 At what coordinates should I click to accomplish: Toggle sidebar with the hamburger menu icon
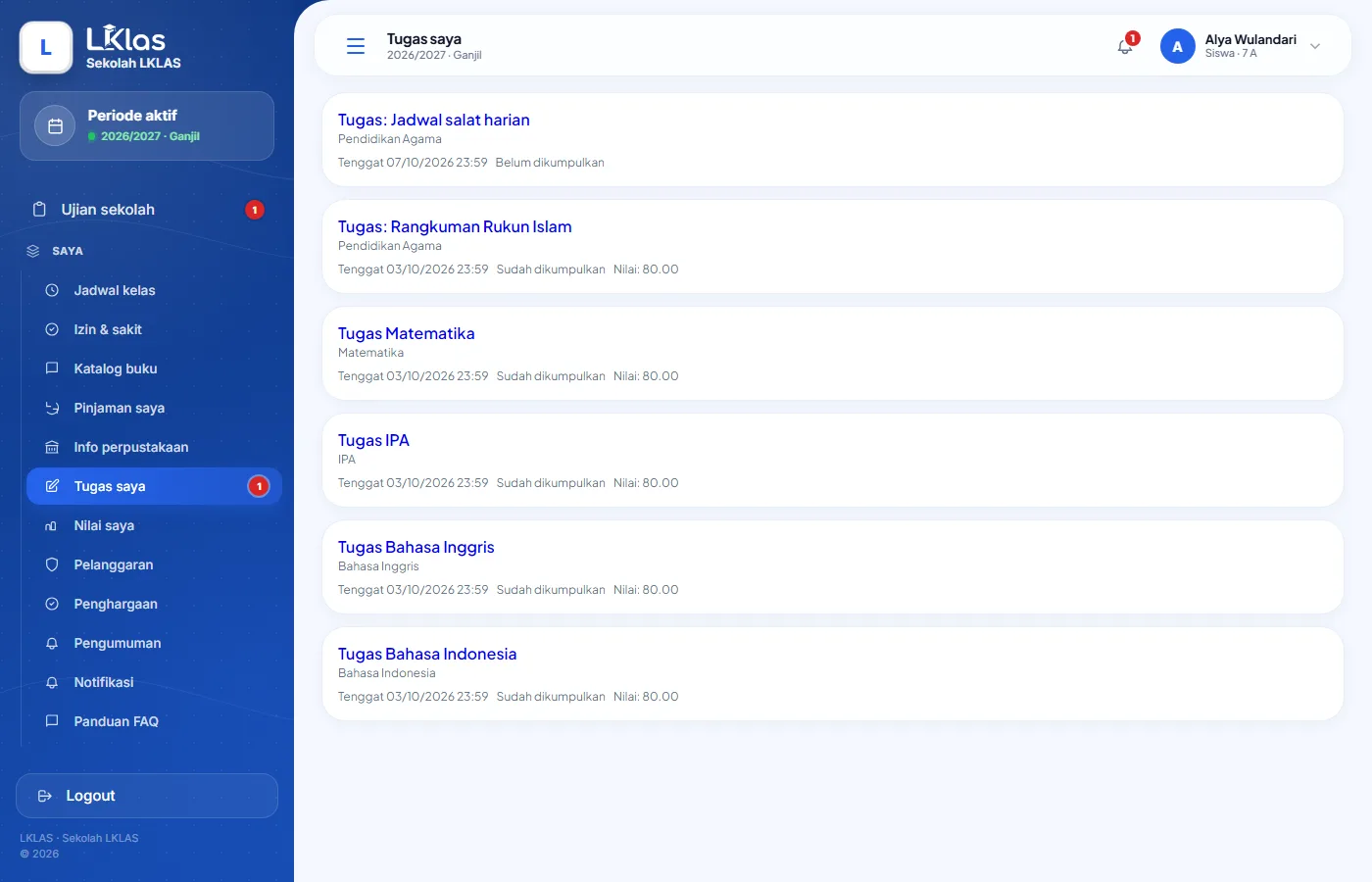pyautogui.click(x=356, y=46)
